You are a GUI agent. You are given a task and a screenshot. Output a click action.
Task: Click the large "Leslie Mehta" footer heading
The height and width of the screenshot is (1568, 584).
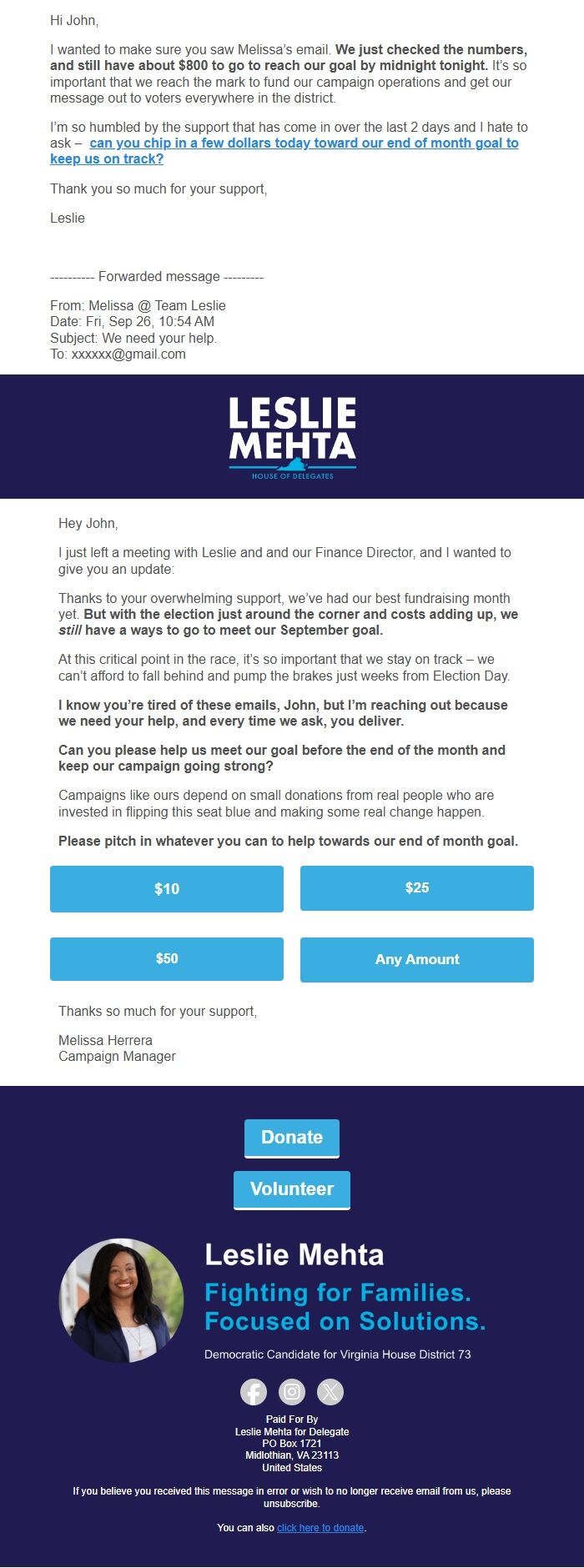click(295, 1254)
